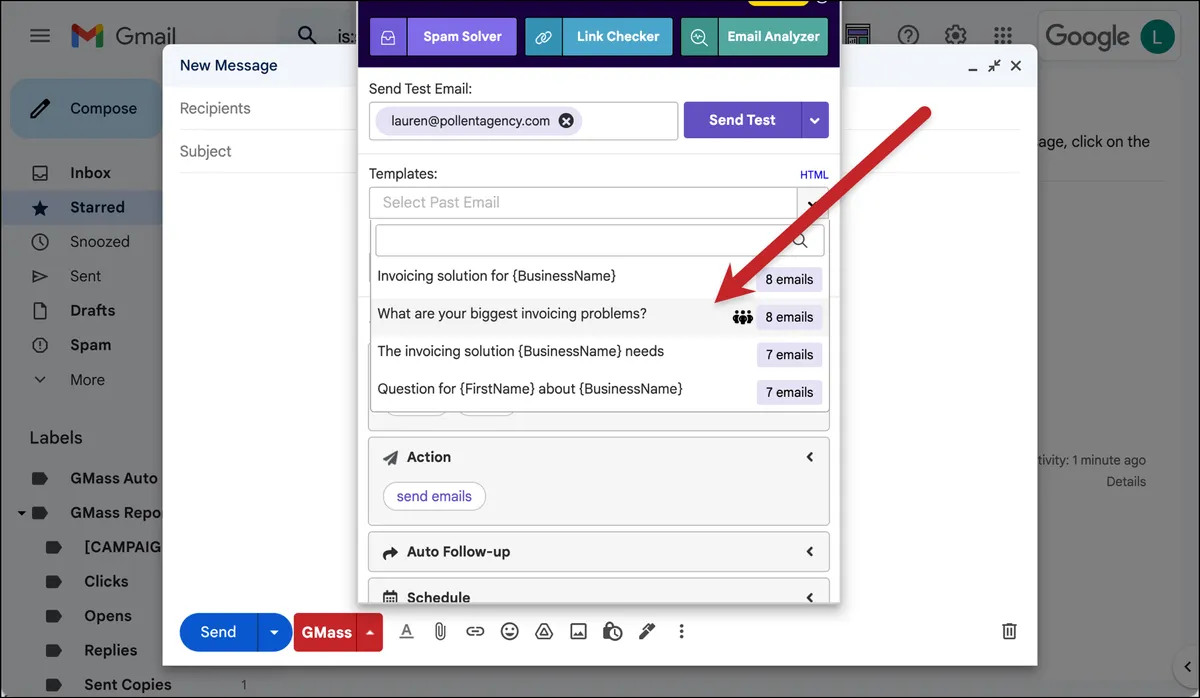Click the Spam Solver envelope icon
The width and height of the screenshot is (1200, 698).
pos(388,37)
